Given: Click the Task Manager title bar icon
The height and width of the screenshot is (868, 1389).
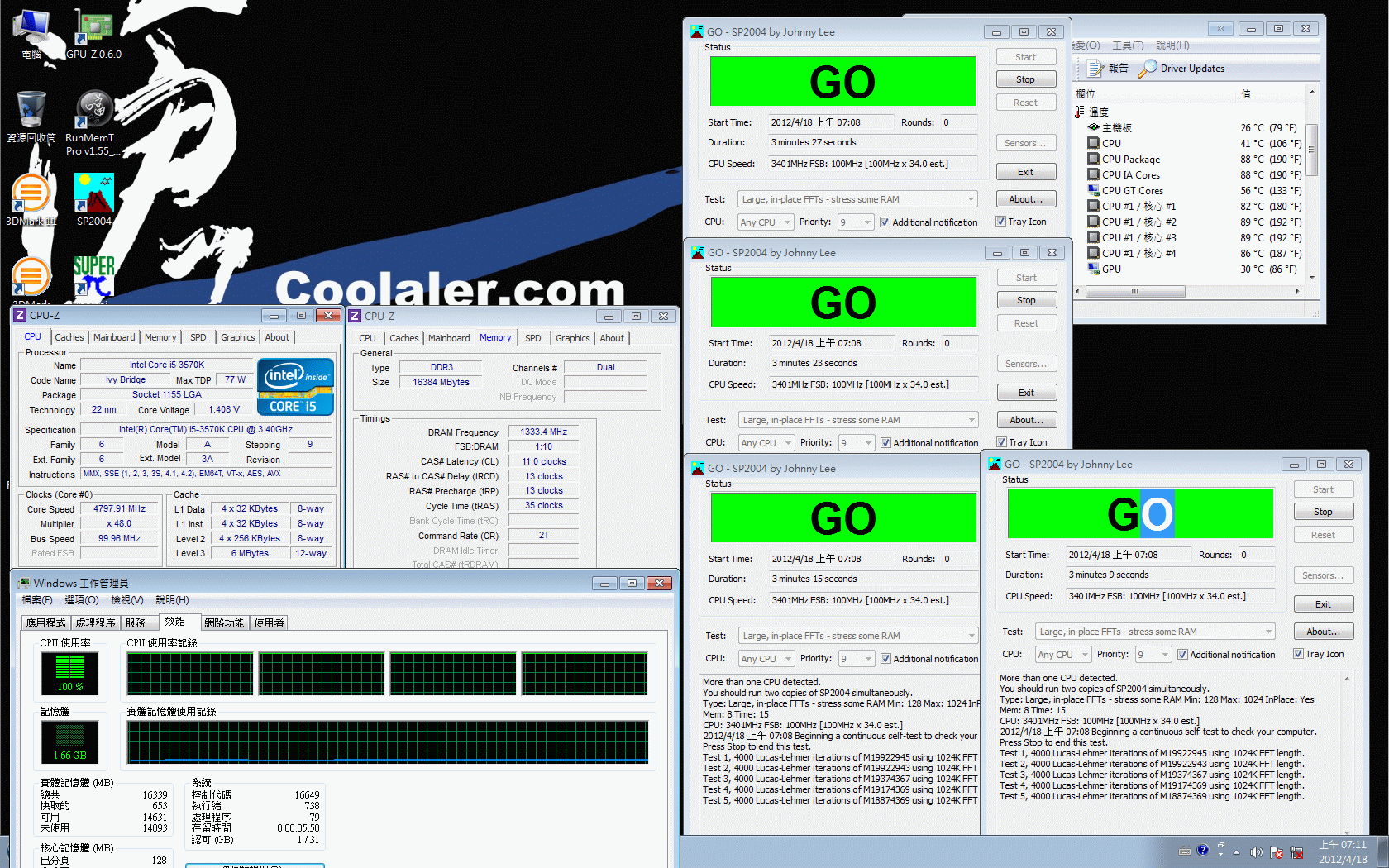Looking at the screenshot, I should [x=24, y=583].
